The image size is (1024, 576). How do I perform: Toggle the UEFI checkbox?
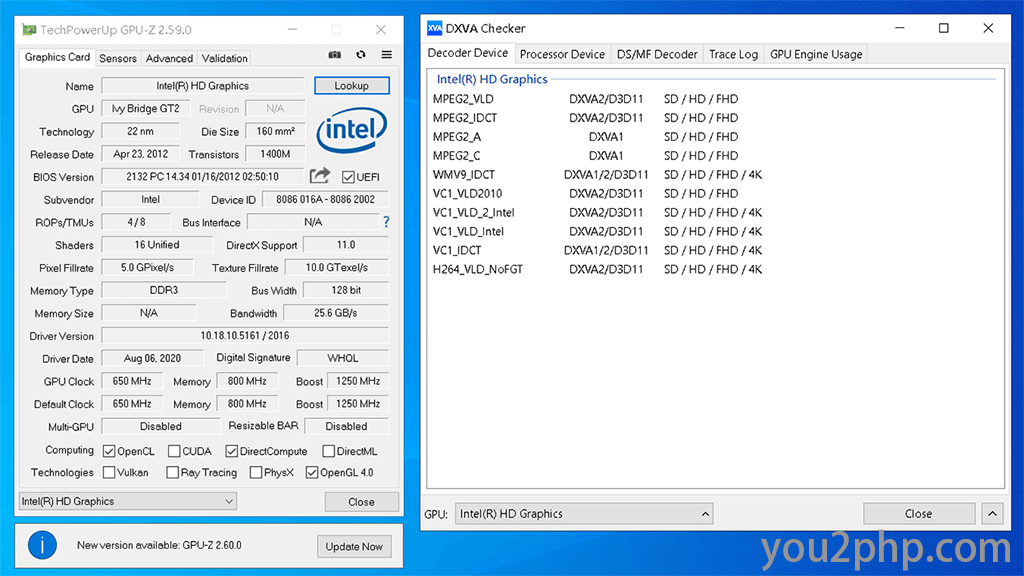tap(348, 177)
